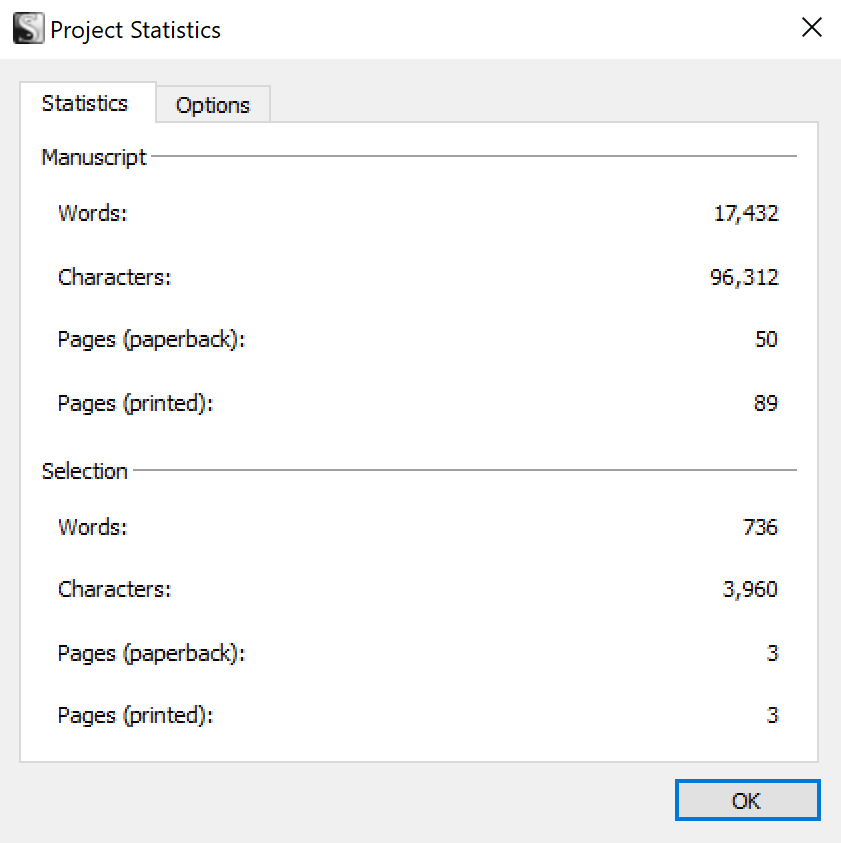Click the Selection 'Characters:' label
Screen dimensions: 841x843
(115, 590)
